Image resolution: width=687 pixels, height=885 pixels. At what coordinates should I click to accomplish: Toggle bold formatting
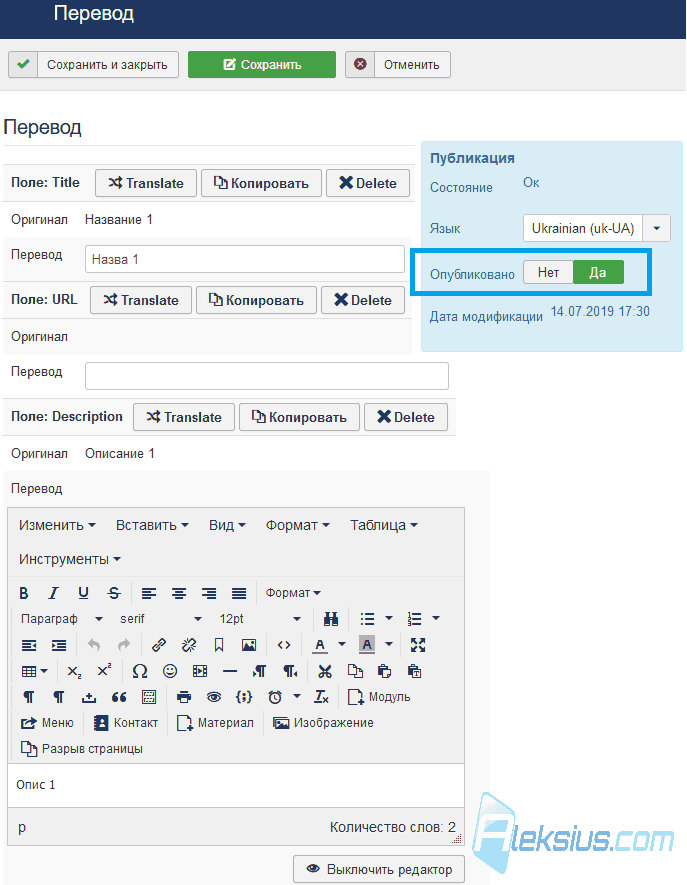[24, 593]
